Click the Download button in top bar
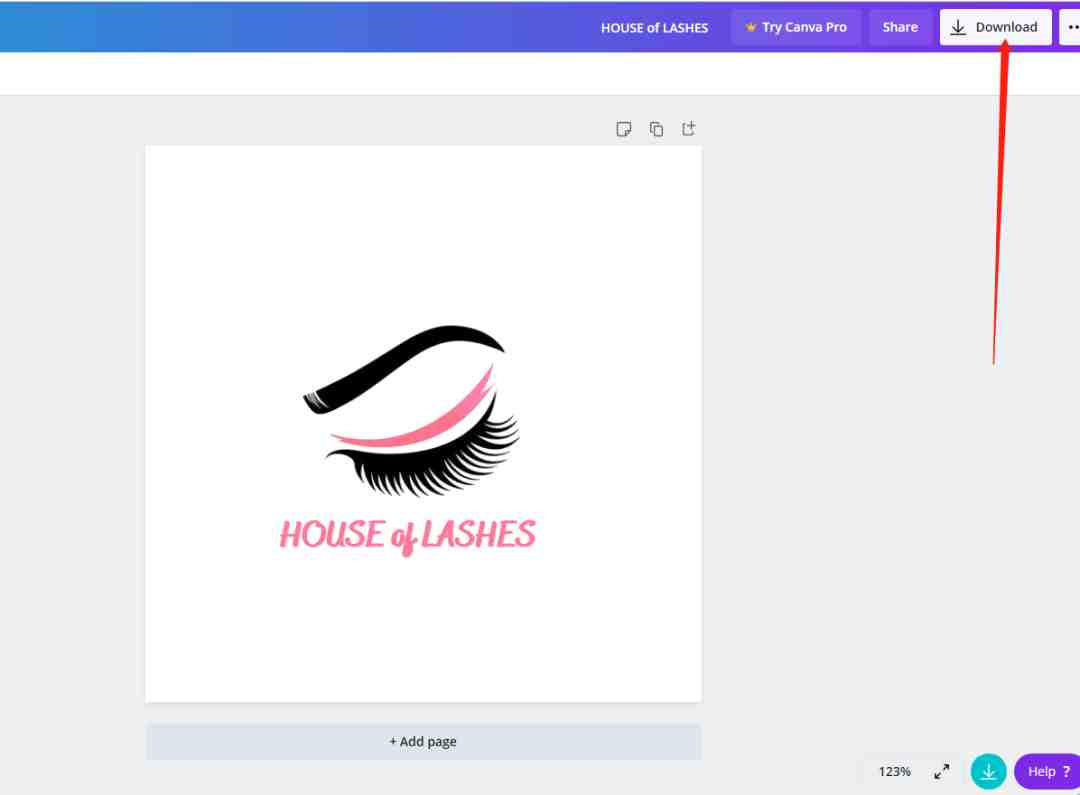Screen dimensions: 1080x795 [x=995, y=28]
